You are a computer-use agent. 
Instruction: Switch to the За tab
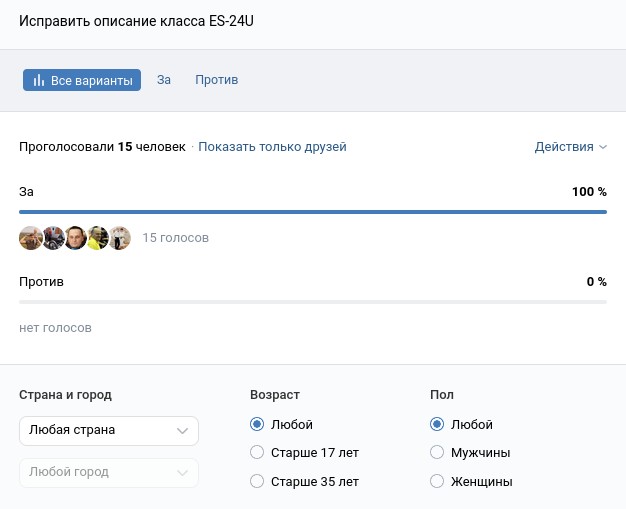(164, 80)
